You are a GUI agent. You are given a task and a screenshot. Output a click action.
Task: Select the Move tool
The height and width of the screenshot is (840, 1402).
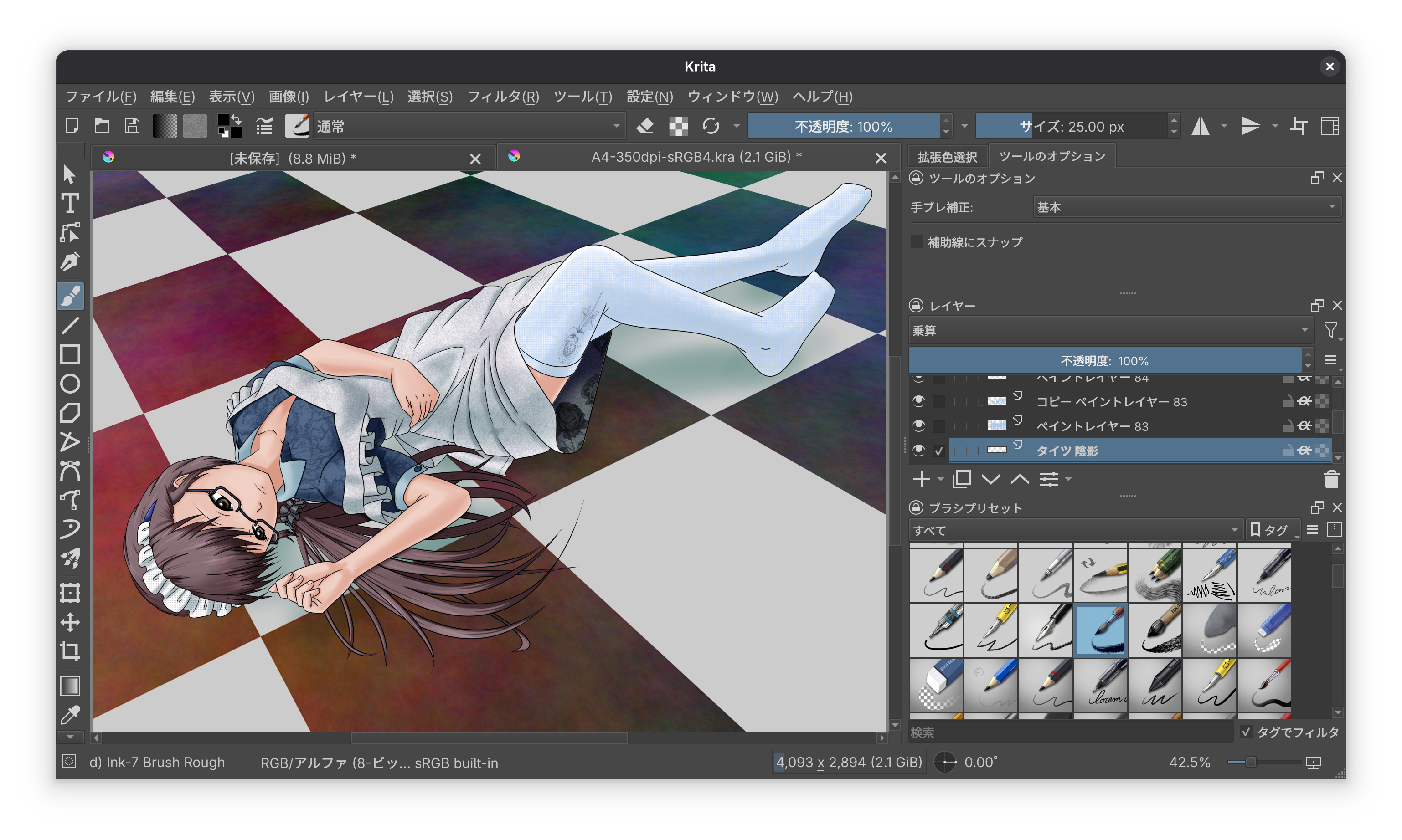70,622
